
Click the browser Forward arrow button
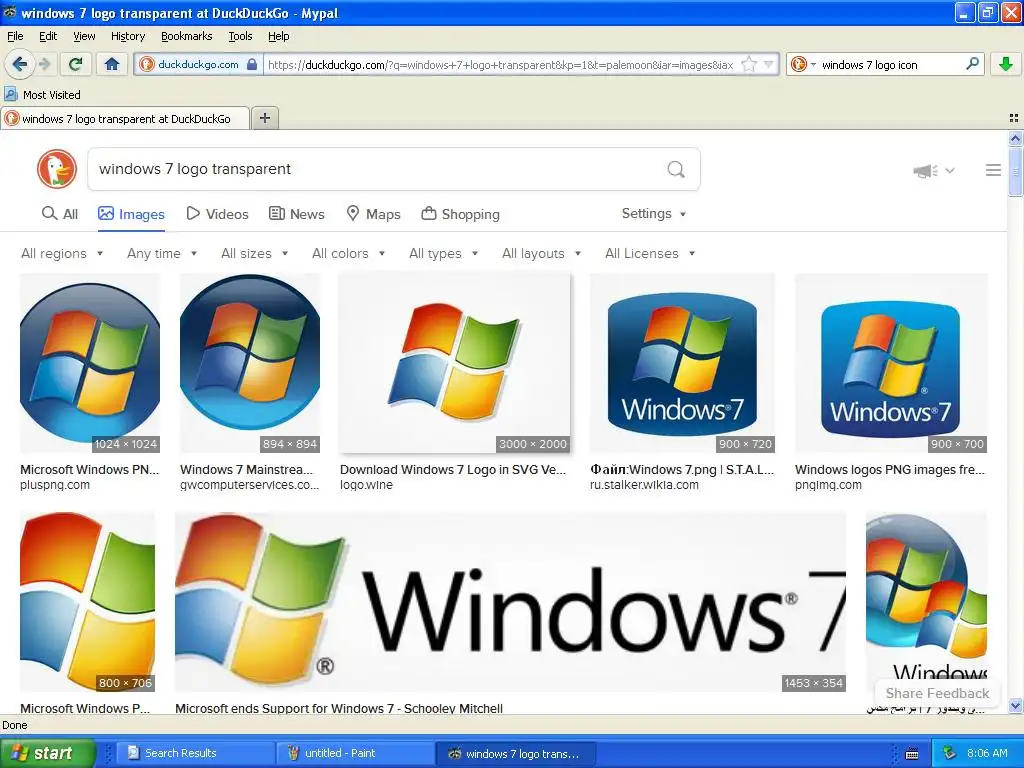[44, 64]
